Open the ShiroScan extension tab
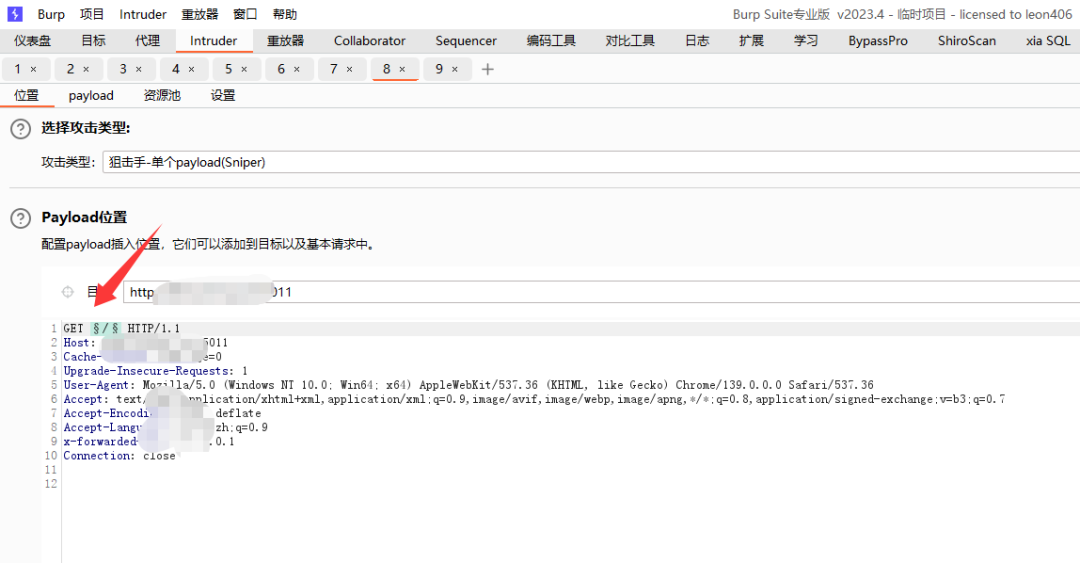 coord(966,41)
